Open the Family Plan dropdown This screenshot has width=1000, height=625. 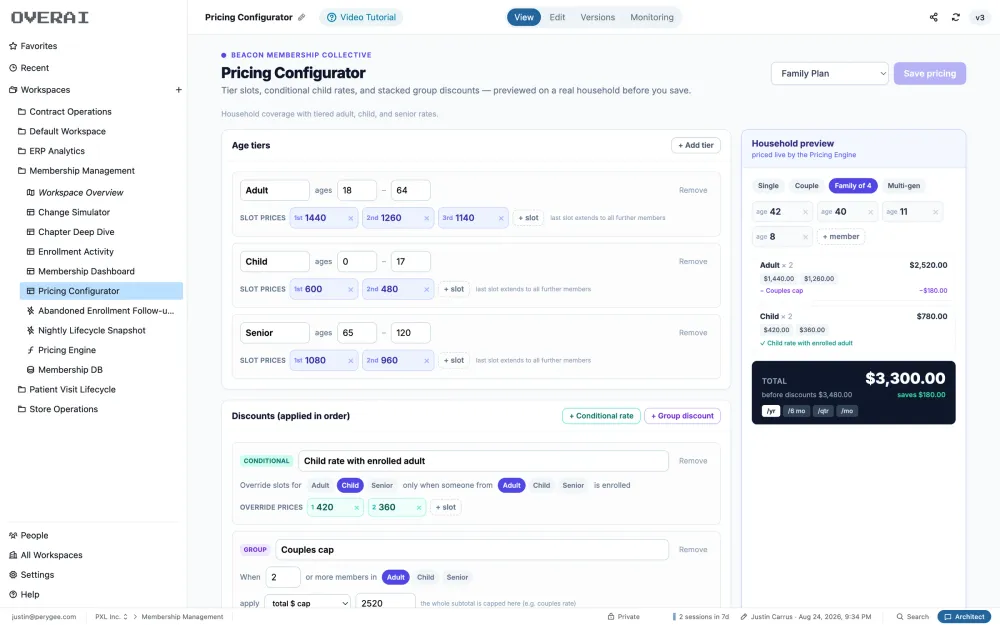830,73
